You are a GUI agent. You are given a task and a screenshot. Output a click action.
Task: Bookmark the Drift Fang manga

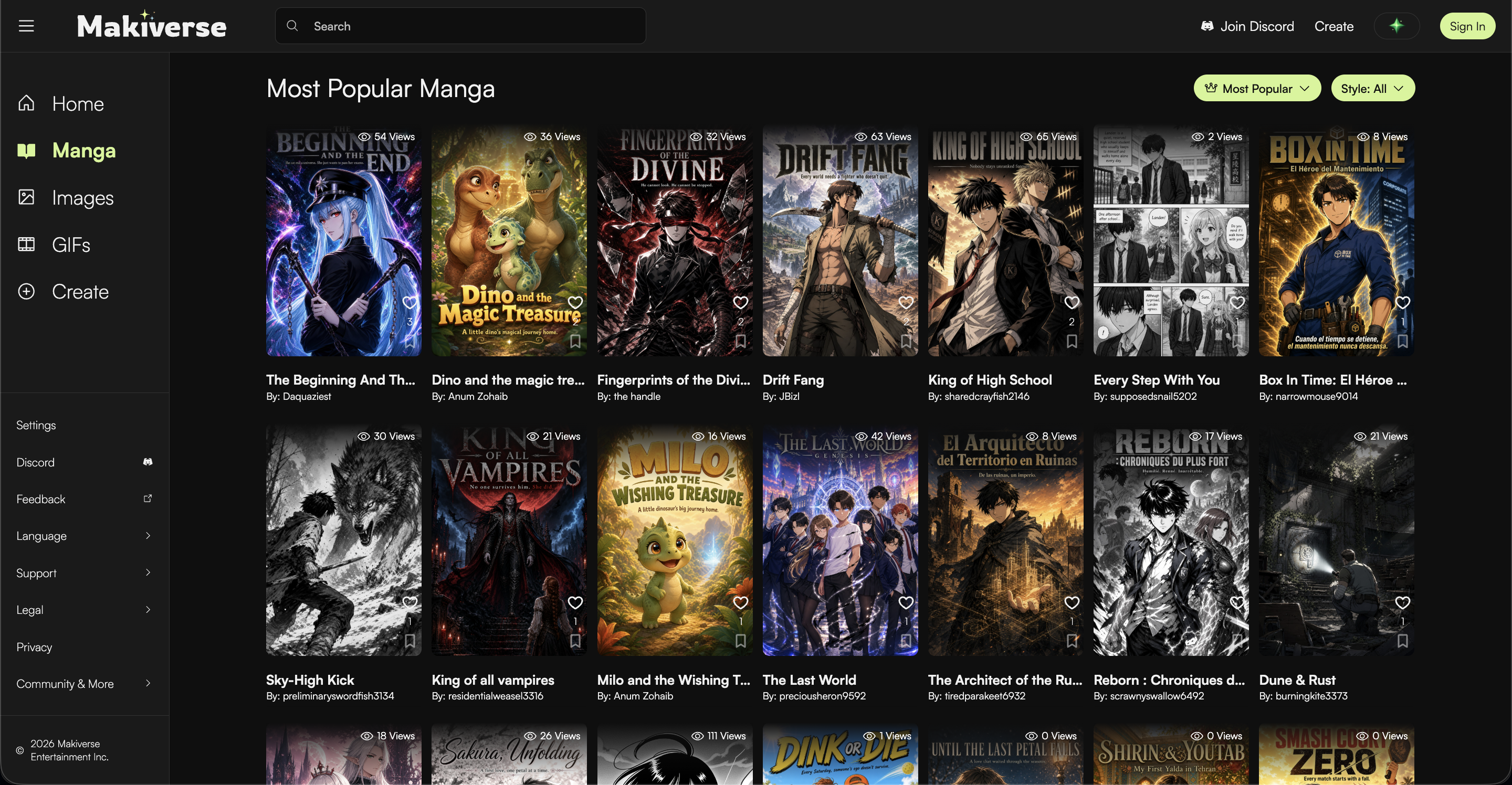tap(906, 341)
